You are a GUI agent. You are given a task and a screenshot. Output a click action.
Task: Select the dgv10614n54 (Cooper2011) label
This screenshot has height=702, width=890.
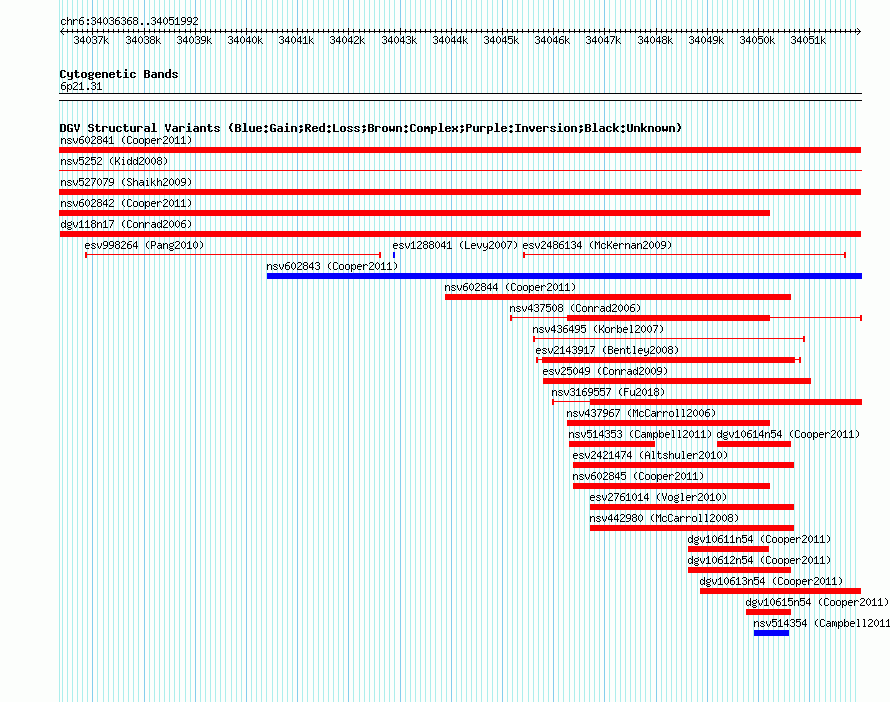(788, 434)
